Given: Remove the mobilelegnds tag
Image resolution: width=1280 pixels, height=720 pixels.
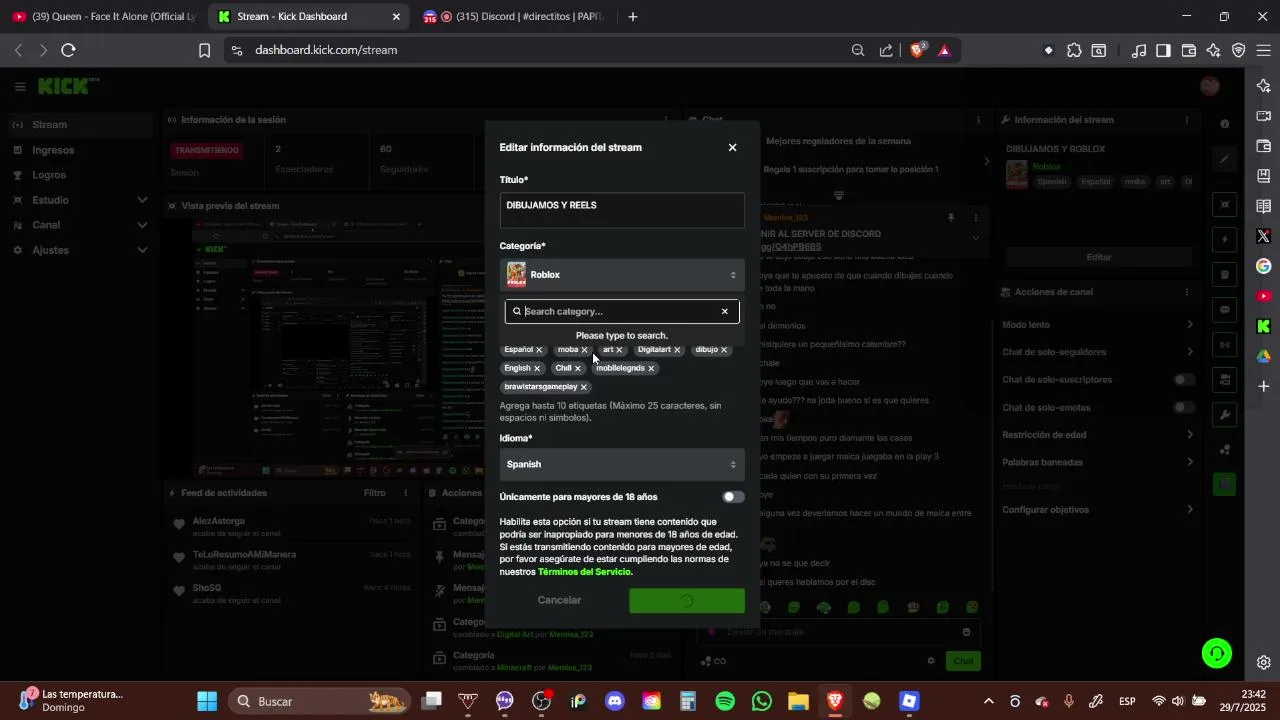Looking at the screenshot, I should (x=651, y=368).
